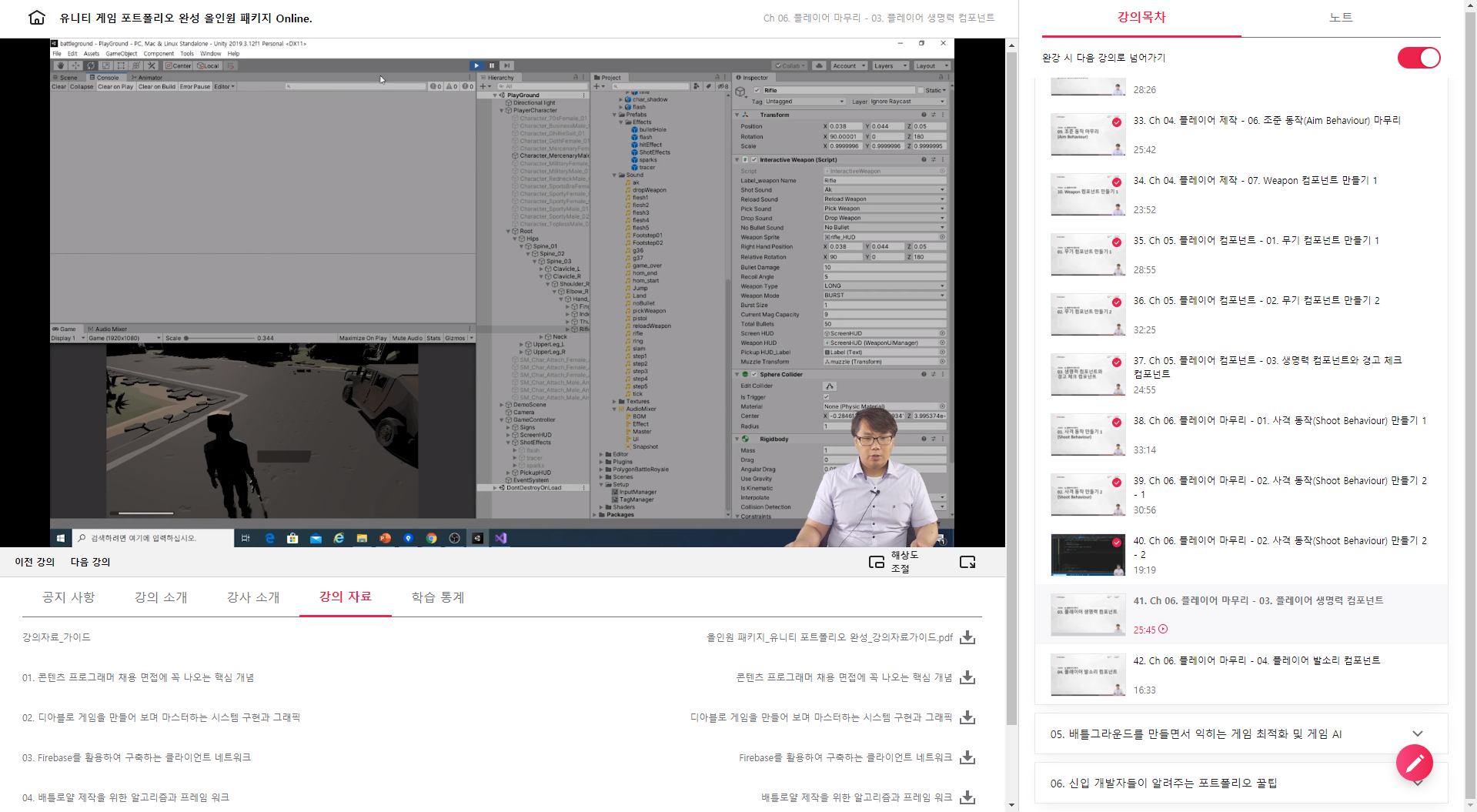Viewport: 1477px width, 812px height.
Task: Click the thumbnail of lecture 42 발소리 컴포넌트
Action: 1088,675
